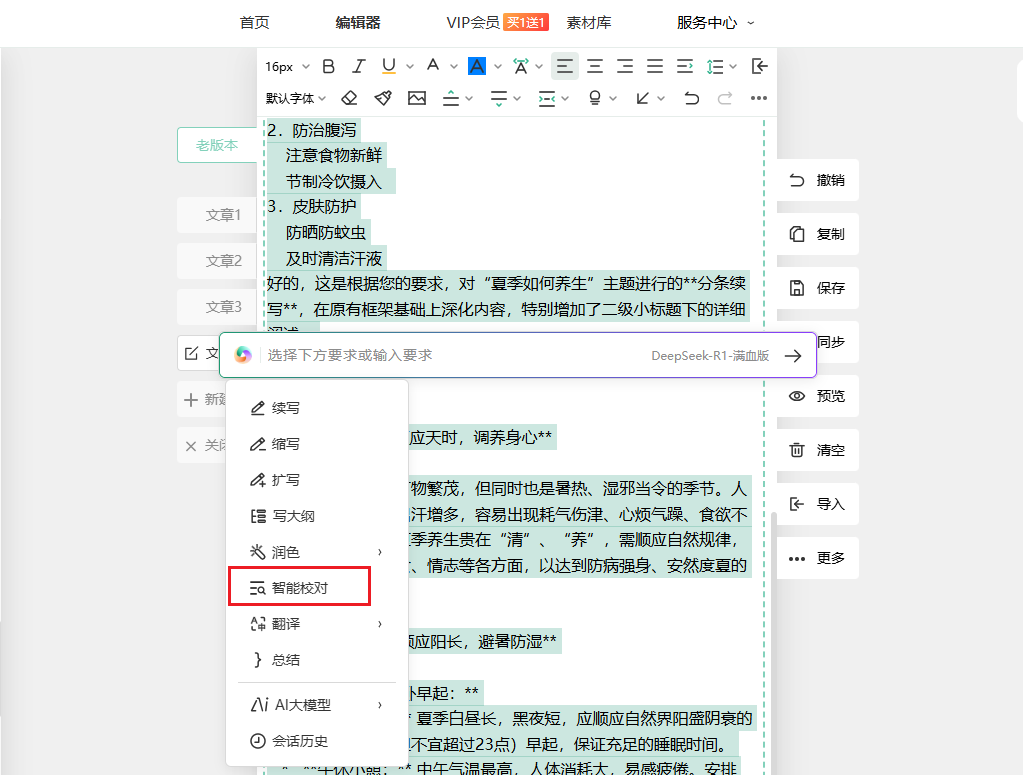Click the lightbulb icon in toolbar
Viewport: 1023px width, 775px height.
[x=594, y=99]
